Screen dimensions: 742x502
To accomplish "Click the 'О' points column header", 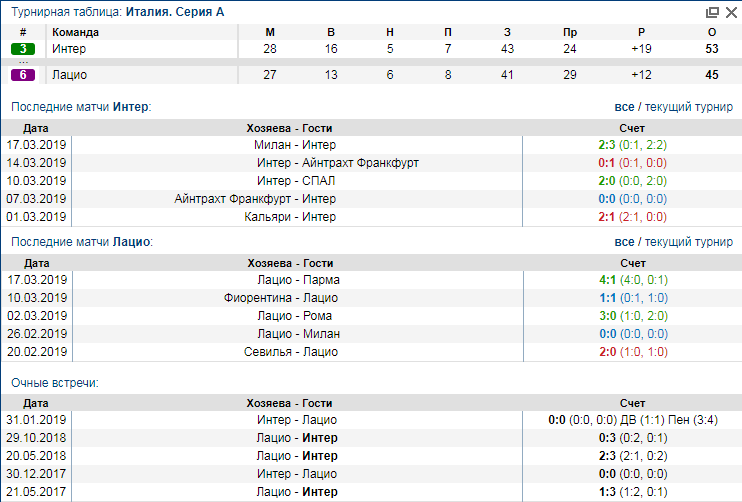I will pyautogui.click(x=711, y=32).
